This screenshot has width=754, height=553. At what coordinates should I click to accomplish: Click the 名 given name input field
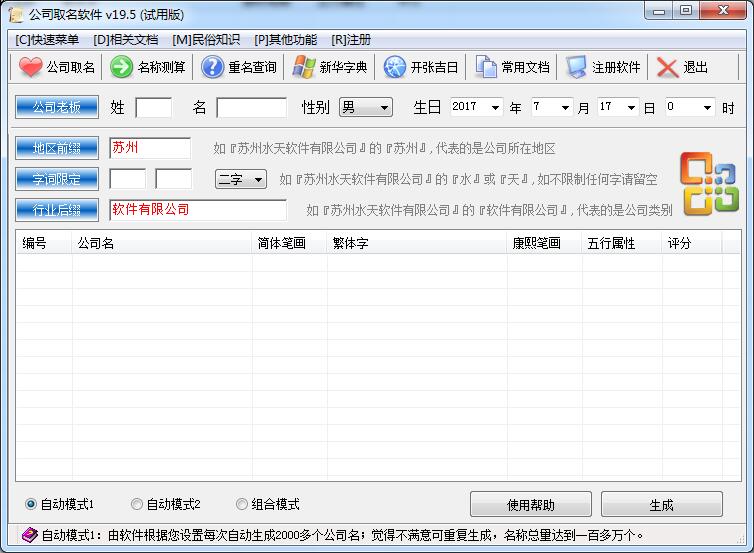(x=251, y=107)
